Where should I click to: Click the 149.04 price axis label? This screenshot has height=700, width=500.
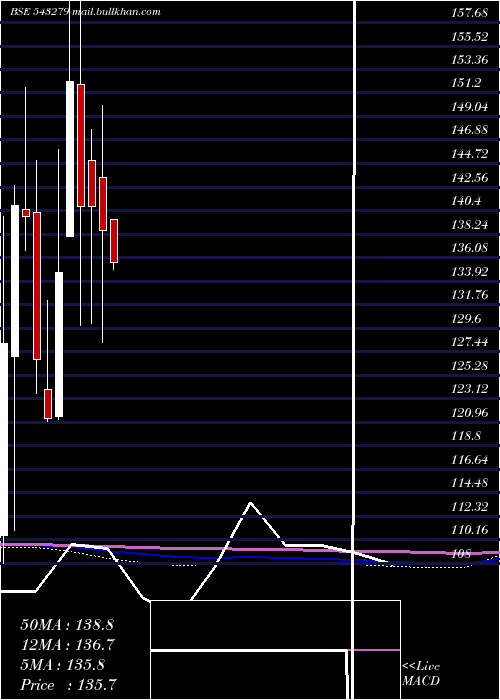469,107
